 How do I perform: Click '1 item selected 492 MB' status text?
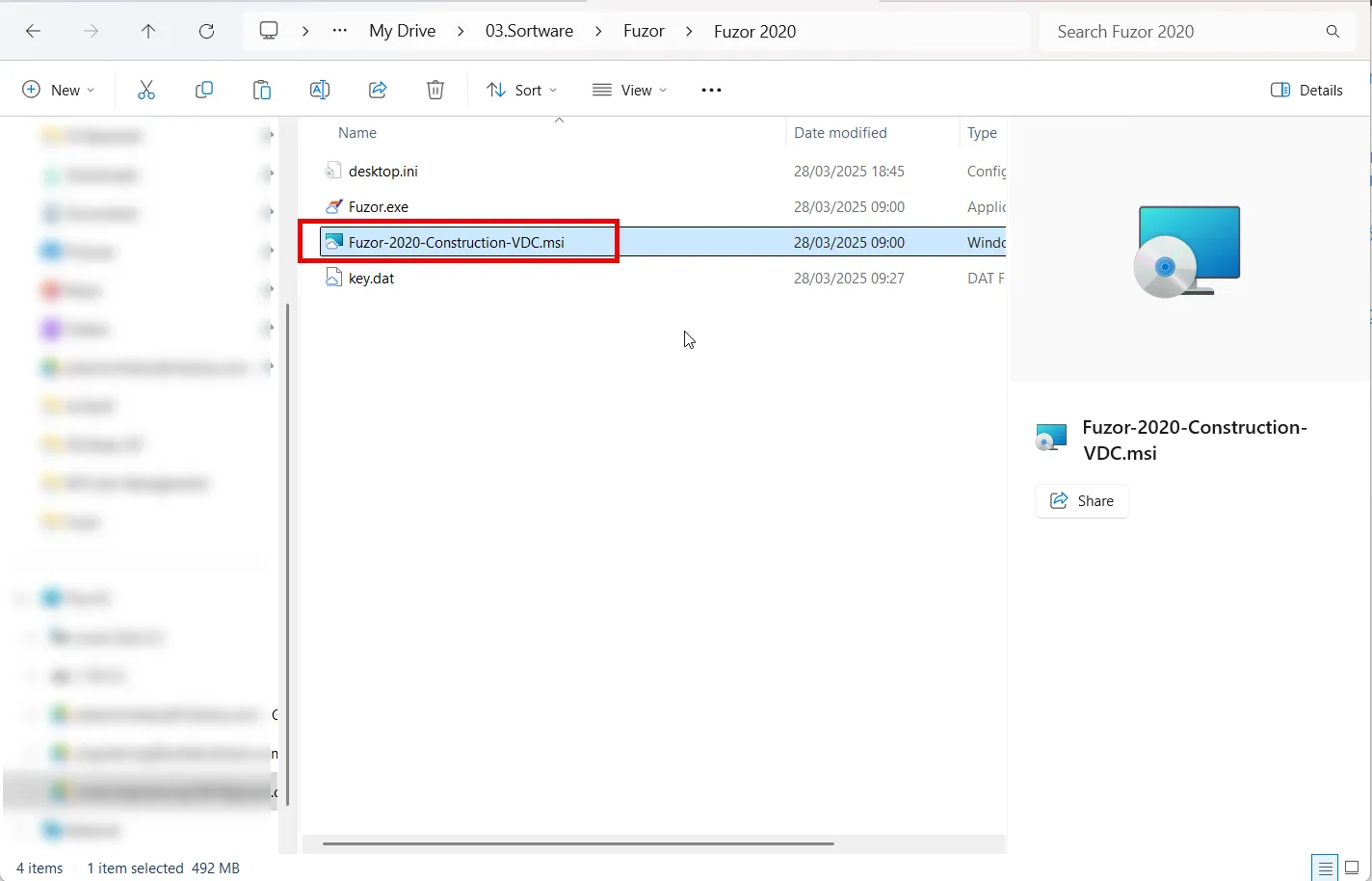pyautogui.click(x=163, y=868)
